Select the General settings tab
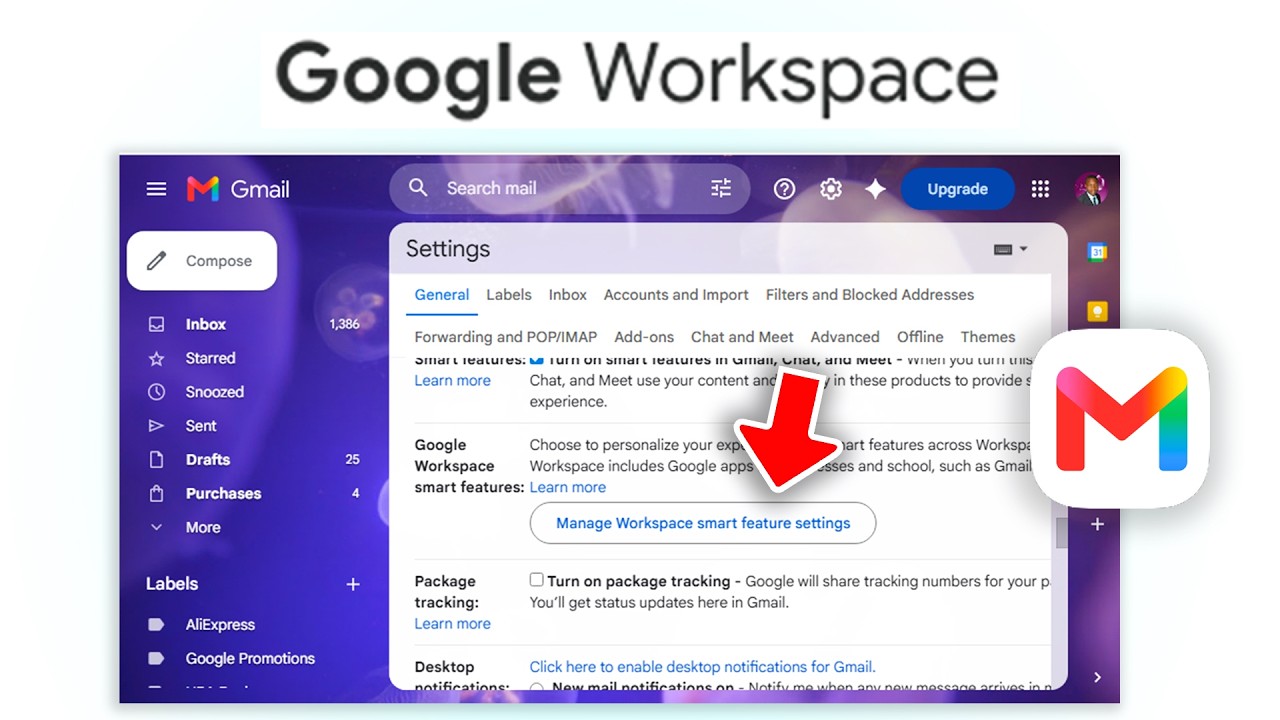The width and height of the screenshot is (1280, 720). click(x=441, y=295)
